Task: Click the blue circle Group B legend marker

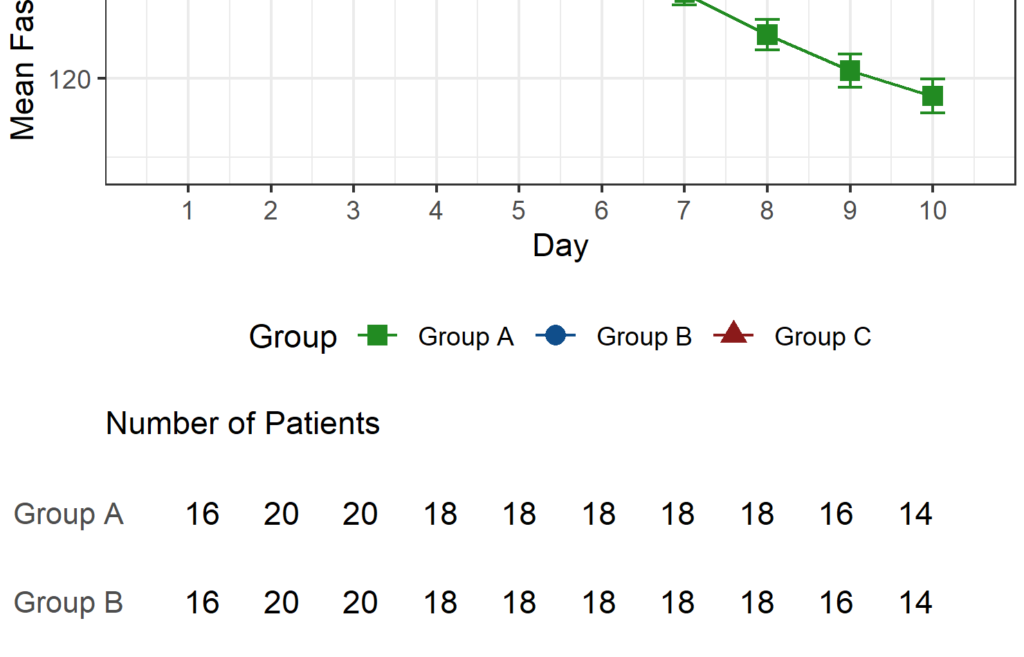Action: click(x=556, y=337)
